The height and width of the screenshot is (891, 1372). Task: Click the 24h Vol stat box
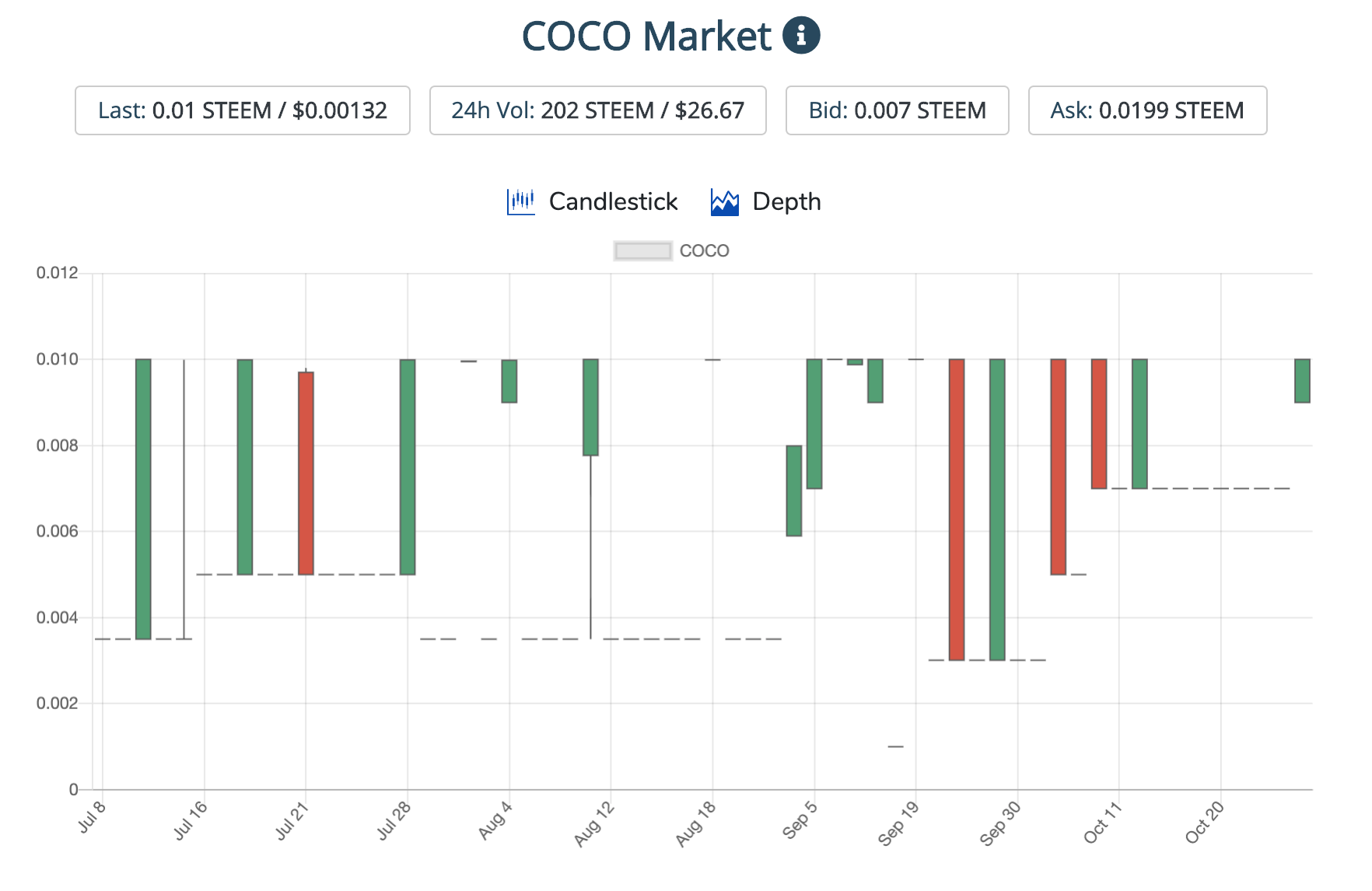(x=597, y=110)
